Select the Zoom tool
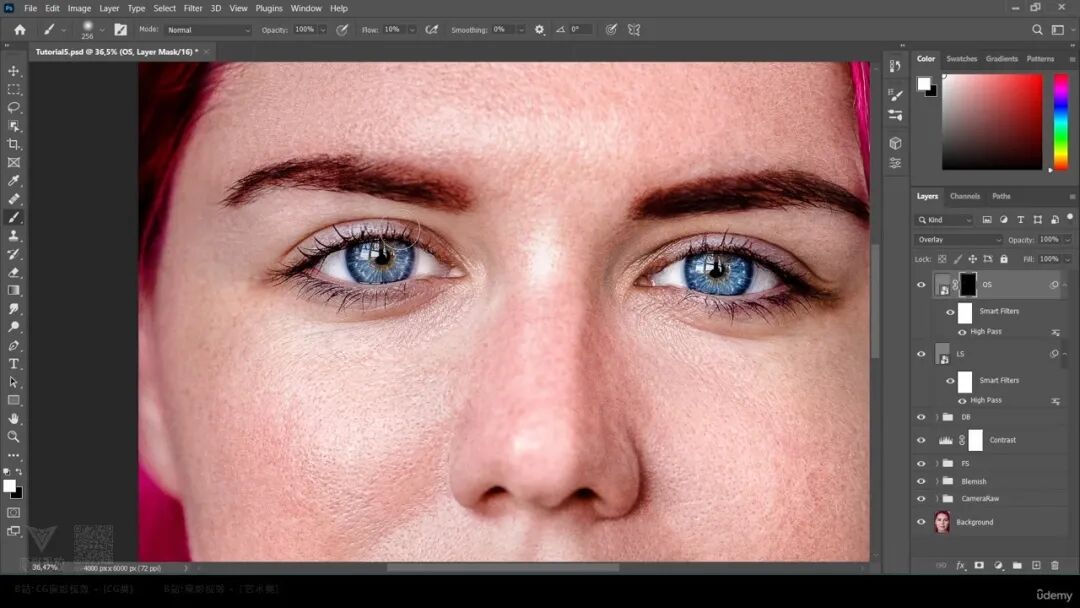 click(14, 437)
